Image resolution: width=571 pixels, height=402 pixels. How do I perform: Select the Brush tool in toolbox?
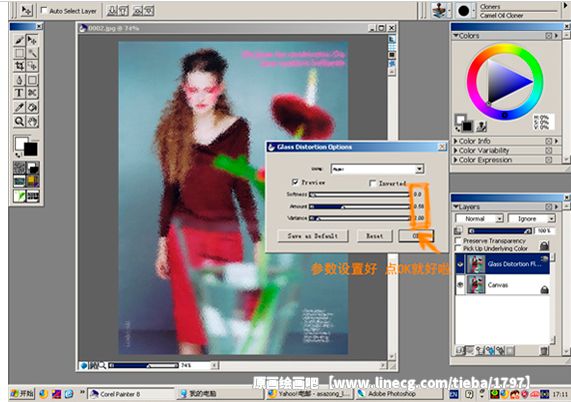tap(19, 40)
